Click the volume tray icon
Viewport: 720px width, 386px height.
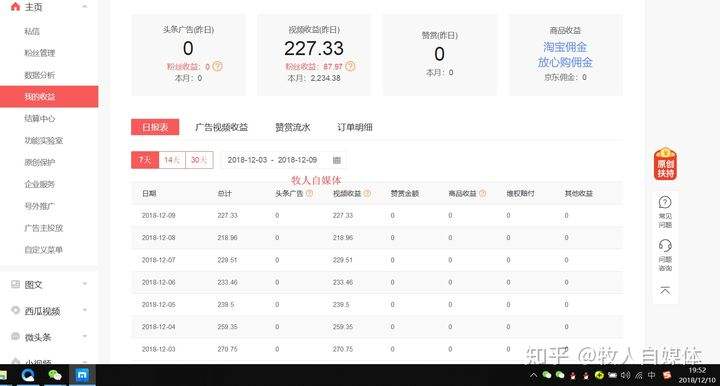click(625, 375)
